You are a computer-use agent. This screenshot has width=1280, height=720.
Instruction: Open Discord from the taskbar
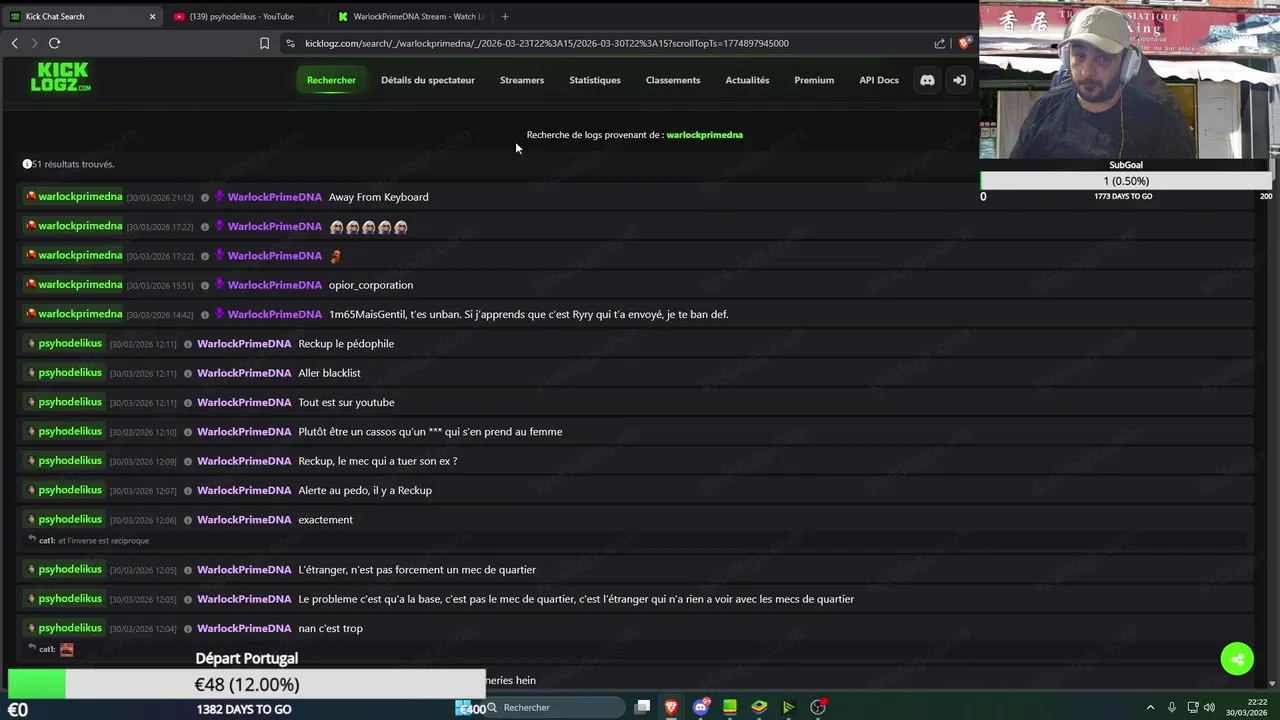click(x=701, y=707)
